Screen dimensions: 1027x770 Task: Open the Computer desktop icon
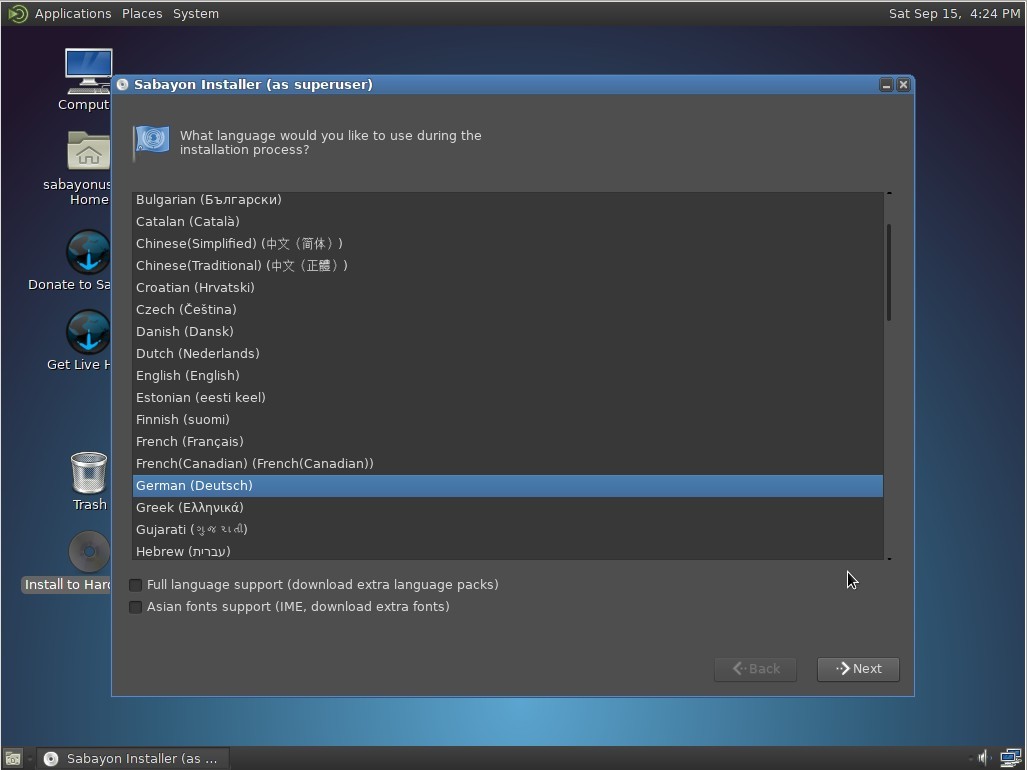click(x=88, y=71)
